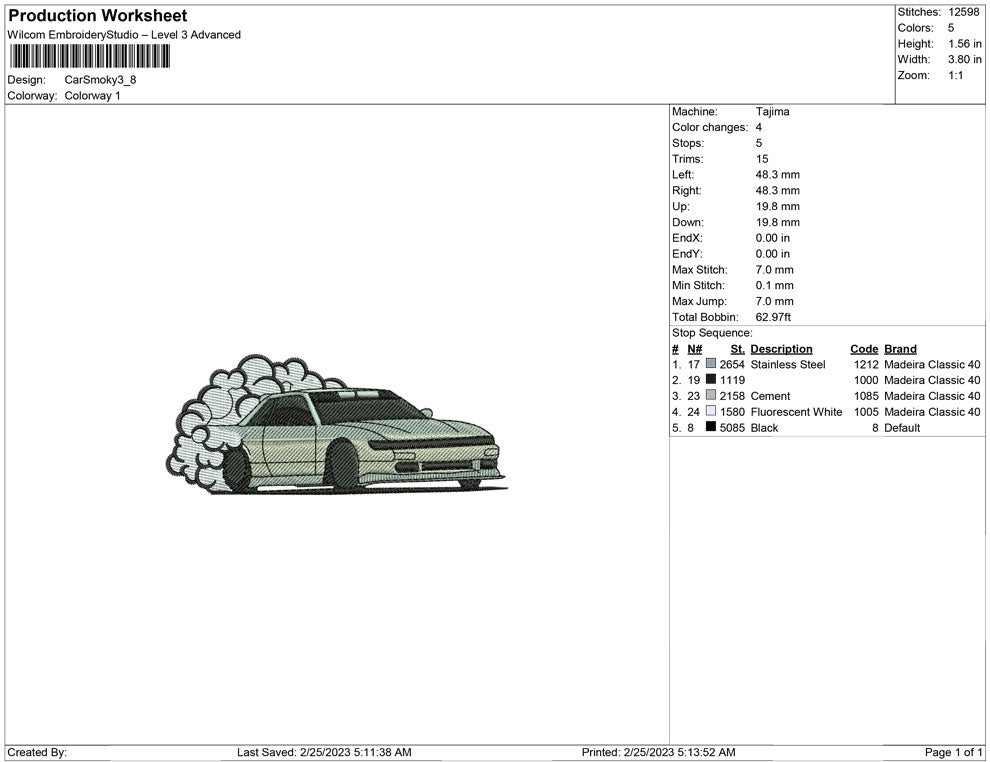The width and height of the screenshot is (990, 762).
Task: Click the St. column header
Action: [x=737, y=349]
